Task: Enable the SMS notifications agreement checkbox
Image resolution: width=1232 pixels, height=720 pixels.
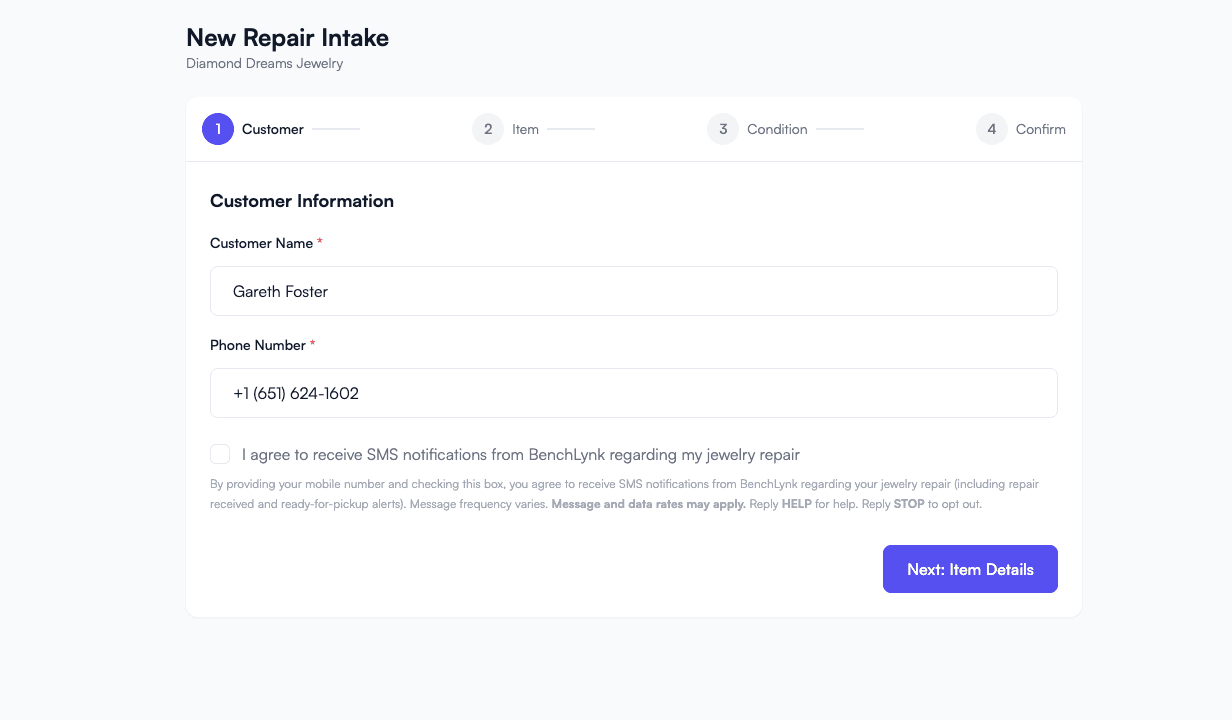Action: (x=220, y=454)
